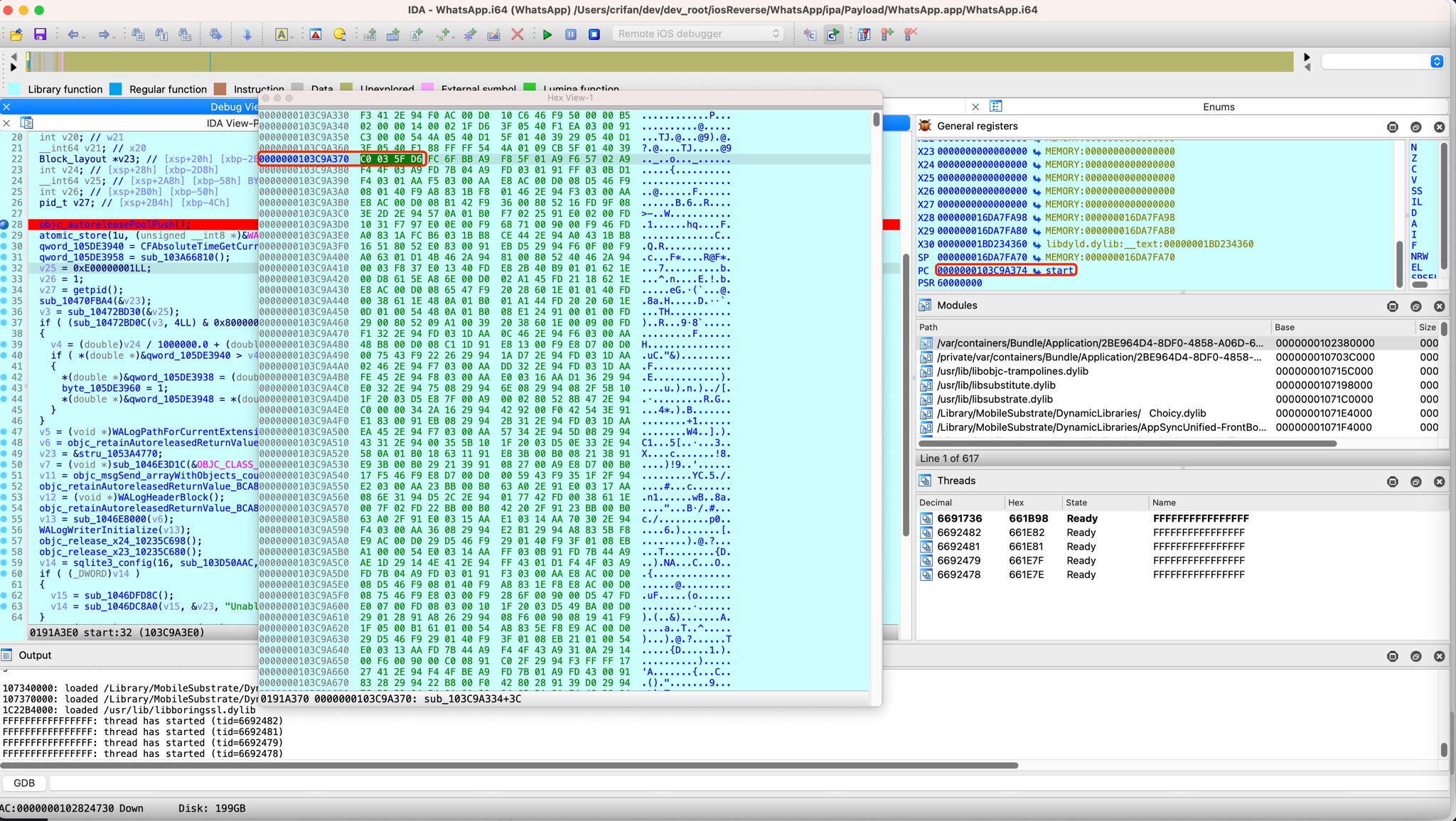Pause the debugged process
The width and height of the screenshot is (1456, 821).
tap(571, 34)
